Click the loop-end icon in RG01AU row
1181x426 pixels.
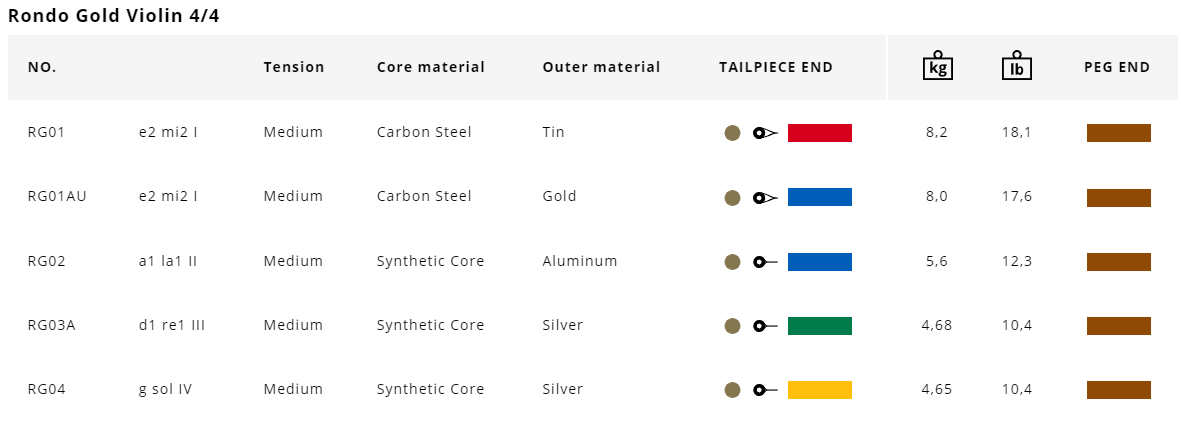pos(765,197)
